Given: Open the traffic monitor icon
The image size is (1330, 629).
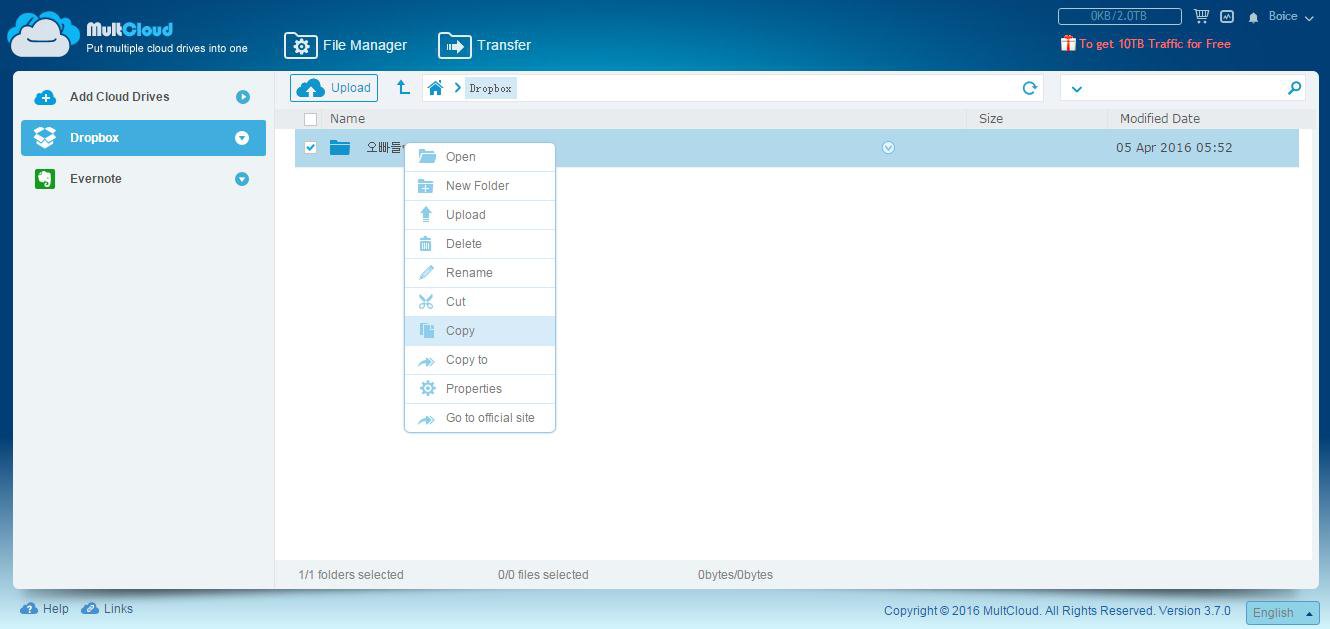Looking at the screenshot, I should coord(1226,17).
